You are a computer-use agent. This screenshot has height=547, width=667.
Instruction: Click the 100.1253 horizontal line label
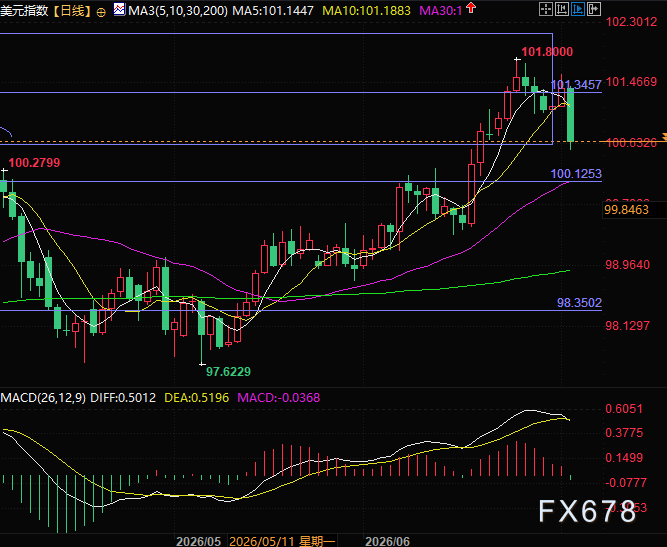click(576, 174)
